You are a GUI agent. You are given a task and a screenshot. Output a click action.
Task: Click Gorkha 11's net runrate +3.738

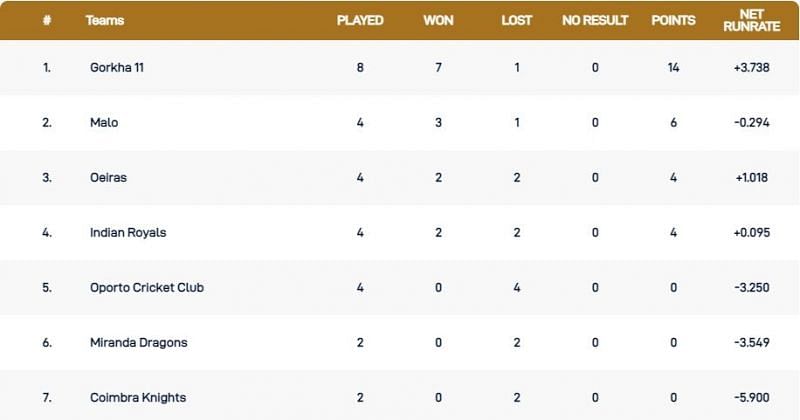(x=751, y=68)
